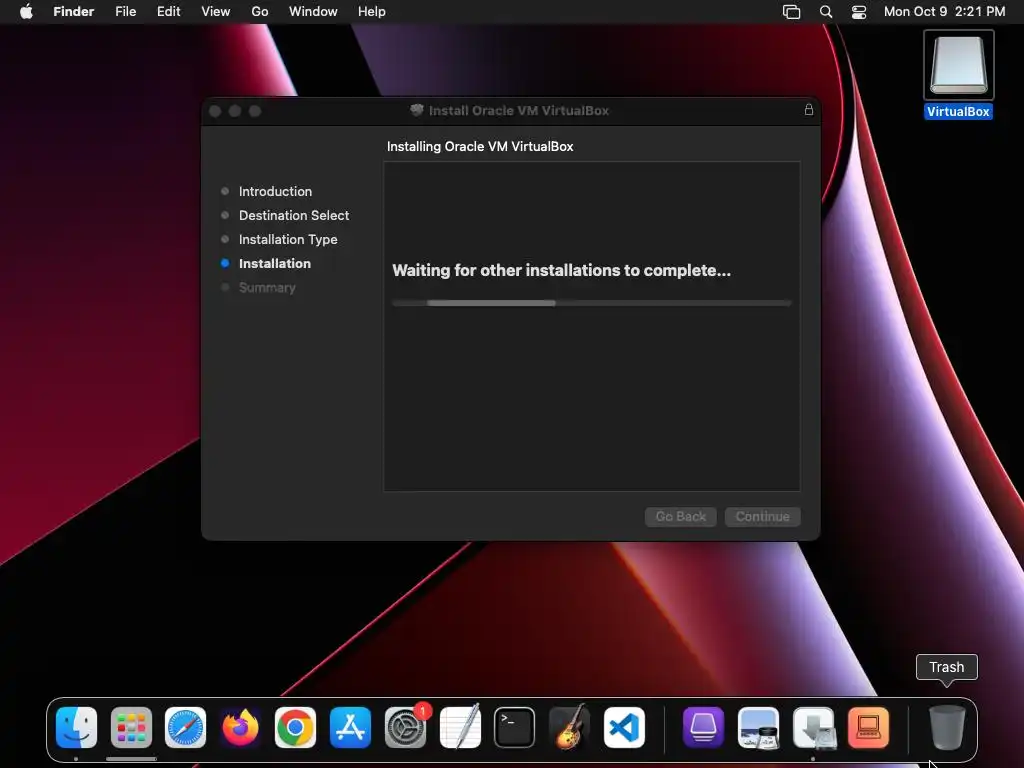Image resolution: width=1024 pixels, height=768 pixels.
Task: Open the Trash in the dock
Action: click(x=947, y=727)
